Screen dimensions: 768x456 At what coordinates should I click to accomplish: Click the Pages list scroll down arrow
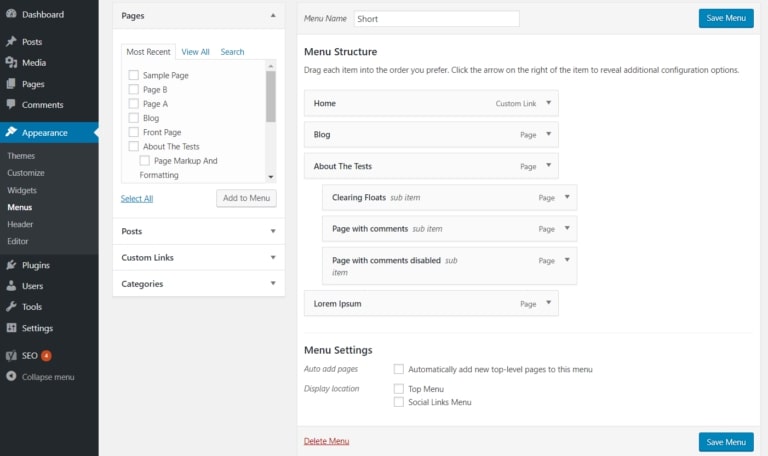point(271,177)
